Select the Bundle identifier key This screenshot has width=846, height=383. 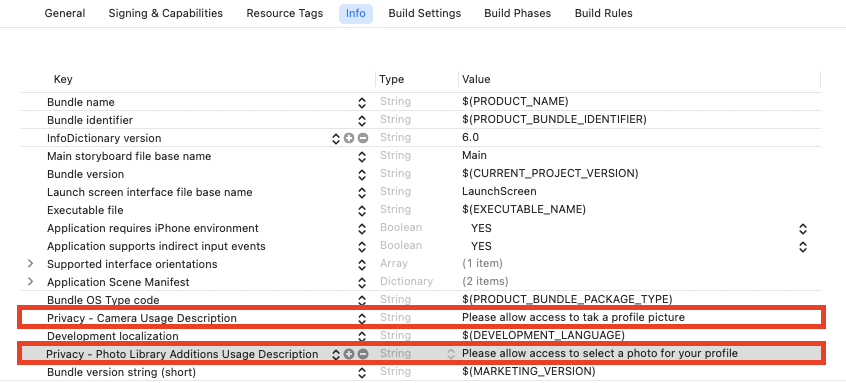click(x=90, y=120)
